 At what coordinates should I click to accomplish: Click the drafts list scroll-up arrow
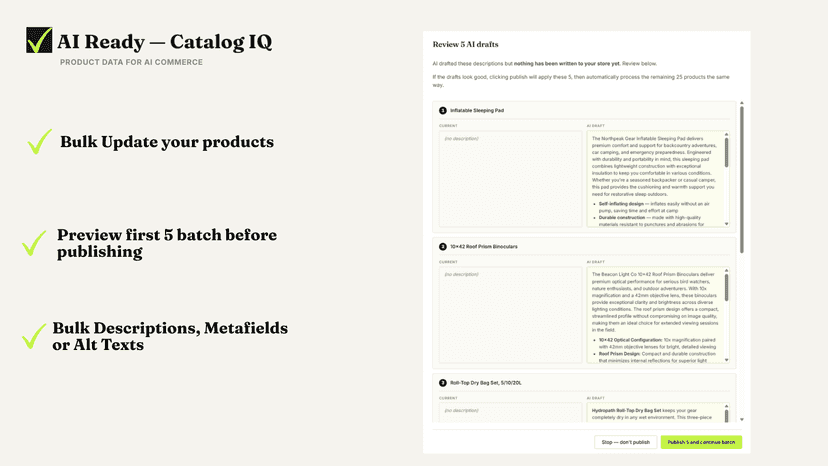click(x=742, y=103)
